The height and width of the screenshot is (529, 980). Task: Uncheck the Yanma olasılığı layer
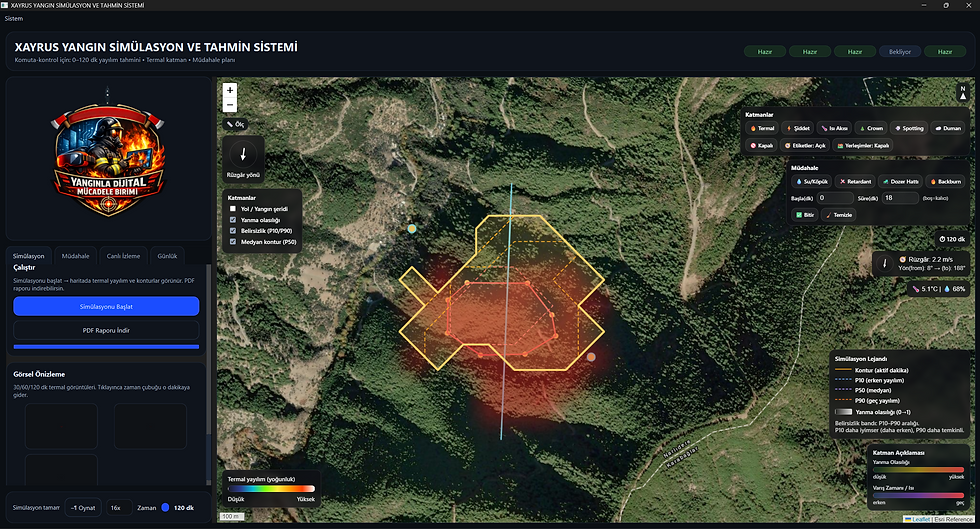click(x=233, y=220)
